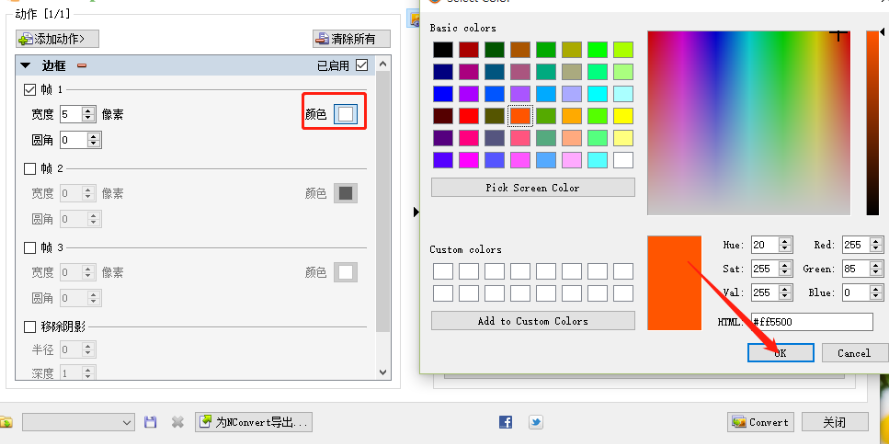
Task: Toggle the 帧 1 checkbox
Action: point(30,90)
